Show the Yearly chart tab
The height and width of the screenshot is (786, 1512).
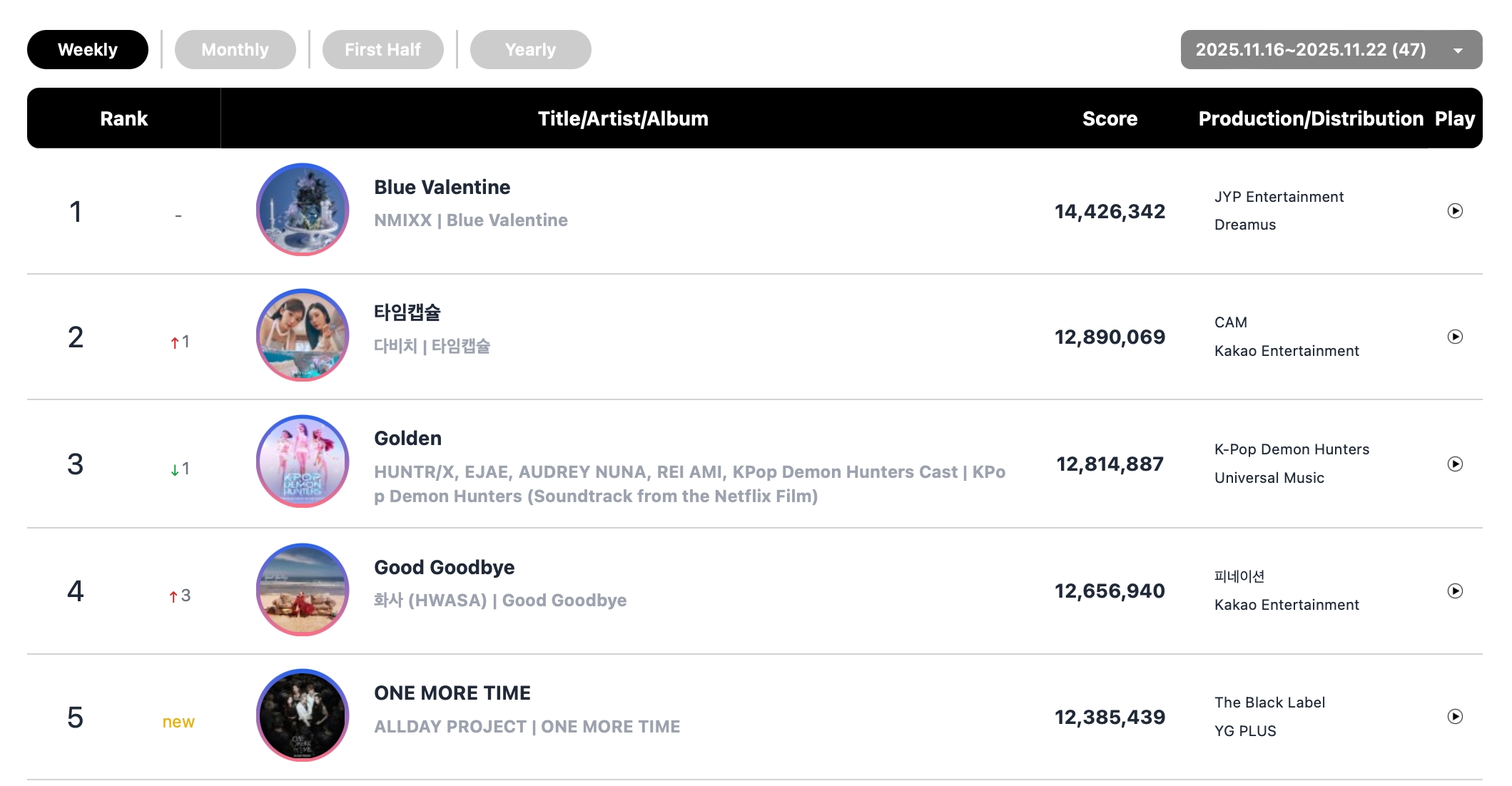(530, 50)
